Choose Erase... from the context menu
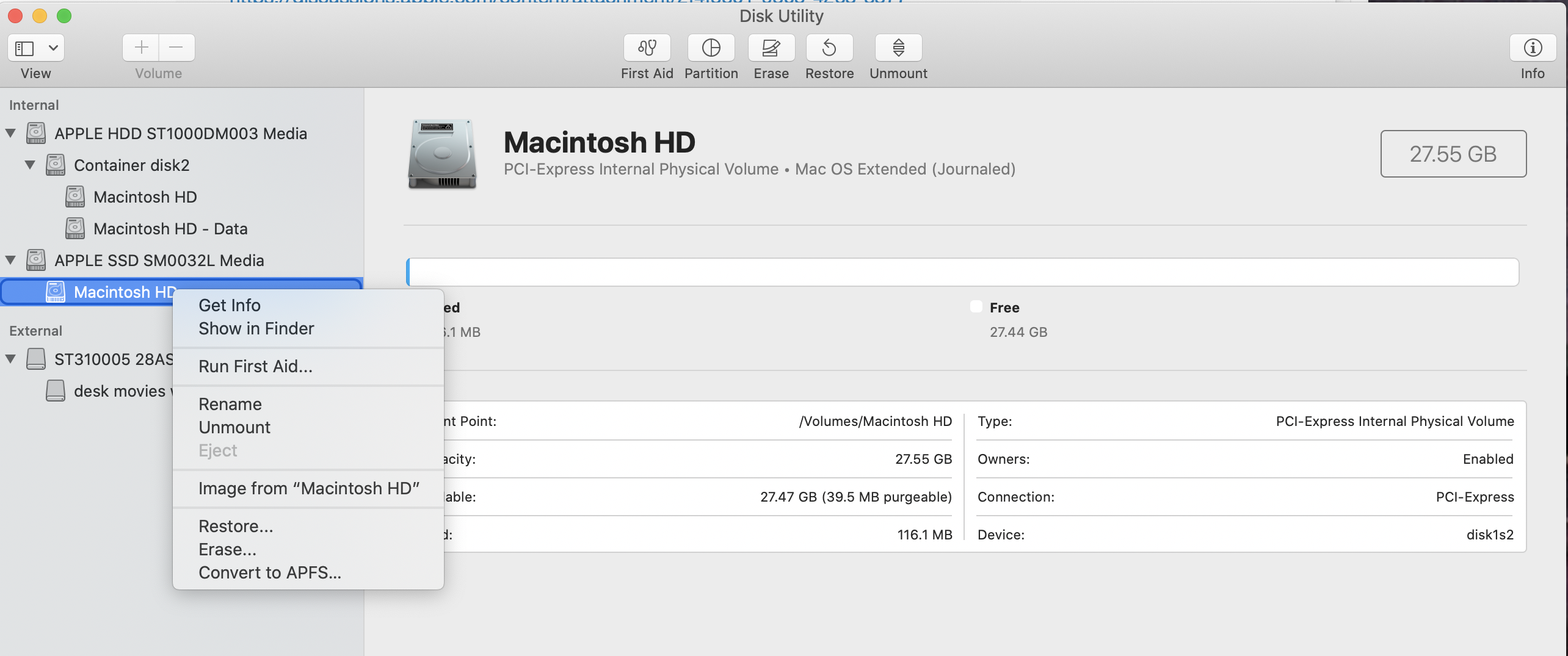 [308, 549]
